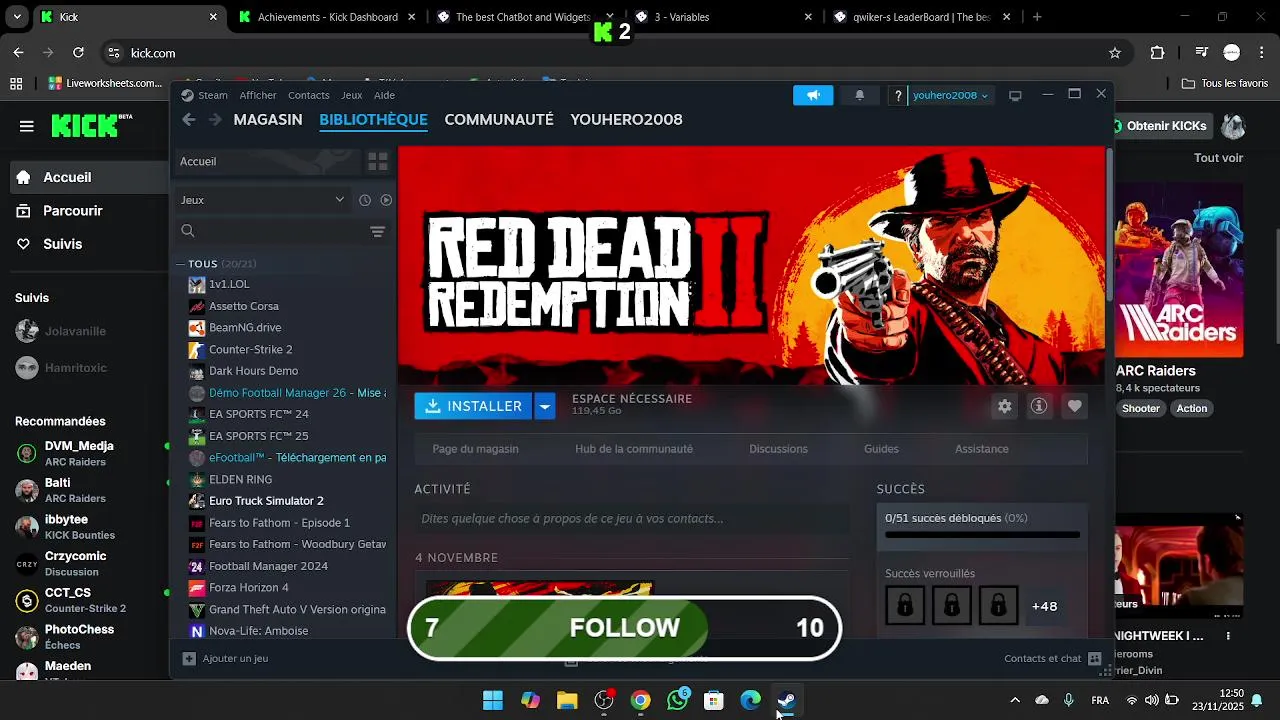Open Windows notification bell in system tray

[x=1257, y=700]
